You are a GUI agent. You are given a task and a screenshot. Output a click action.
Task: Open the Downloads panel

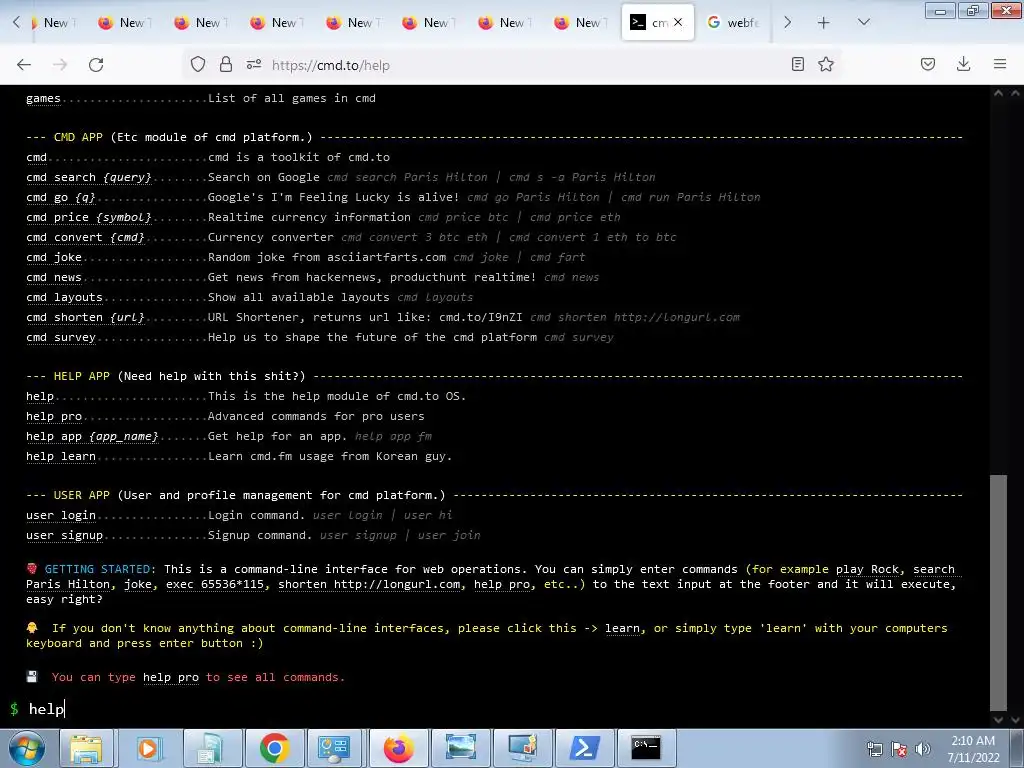963,64
